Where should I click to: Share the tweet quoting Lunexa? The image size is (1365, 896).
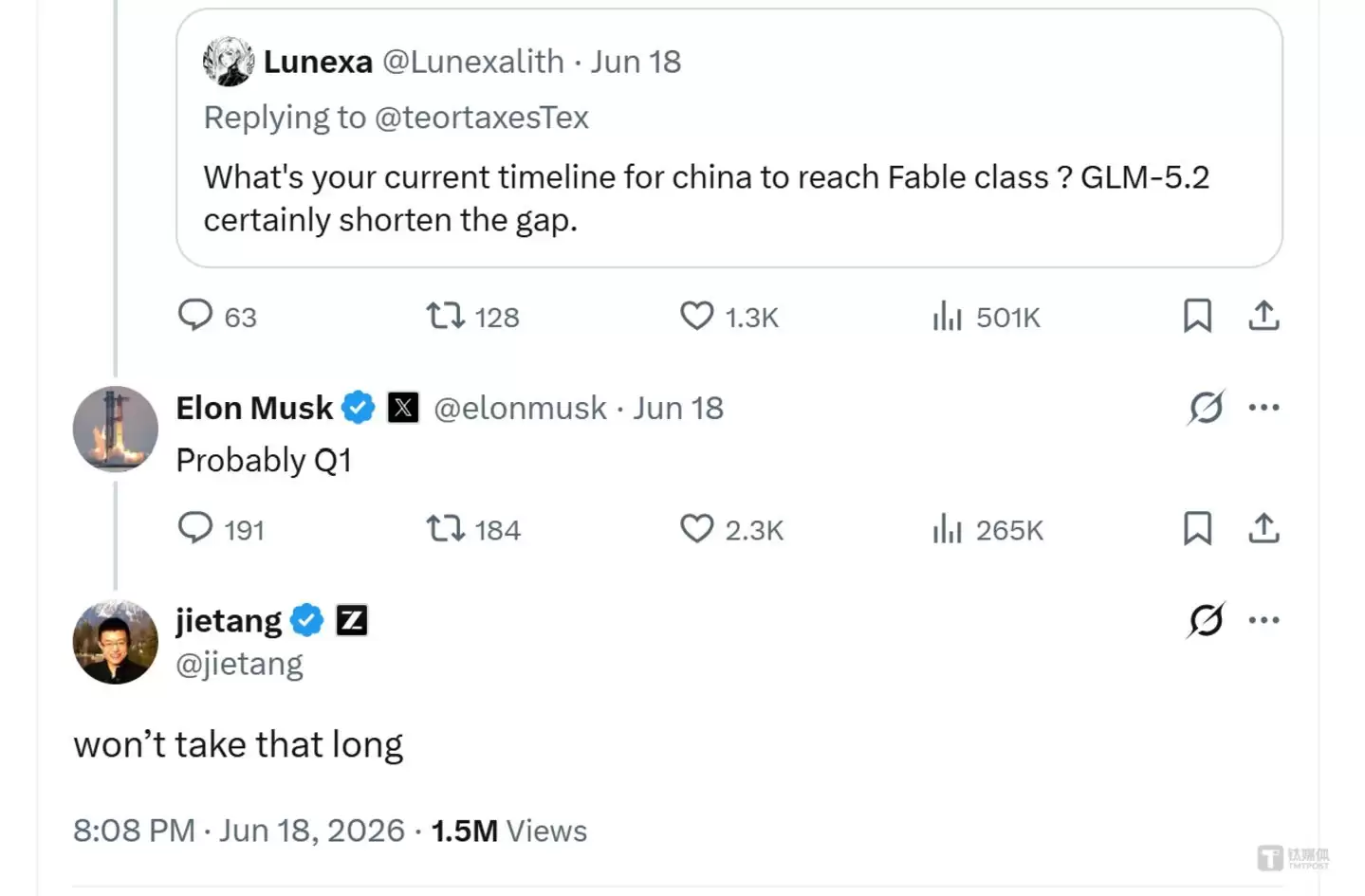pos(1264,316)
